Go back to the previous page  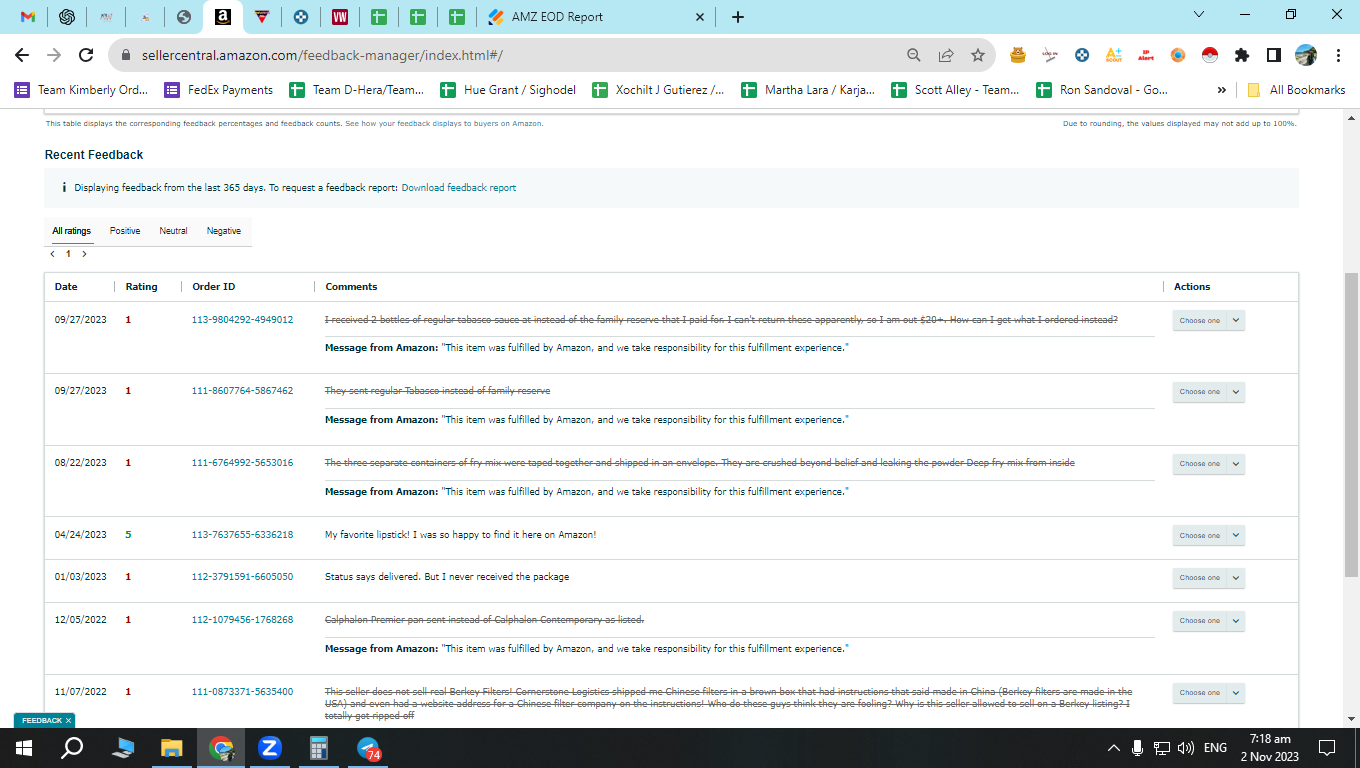click(x=22, y=55)
